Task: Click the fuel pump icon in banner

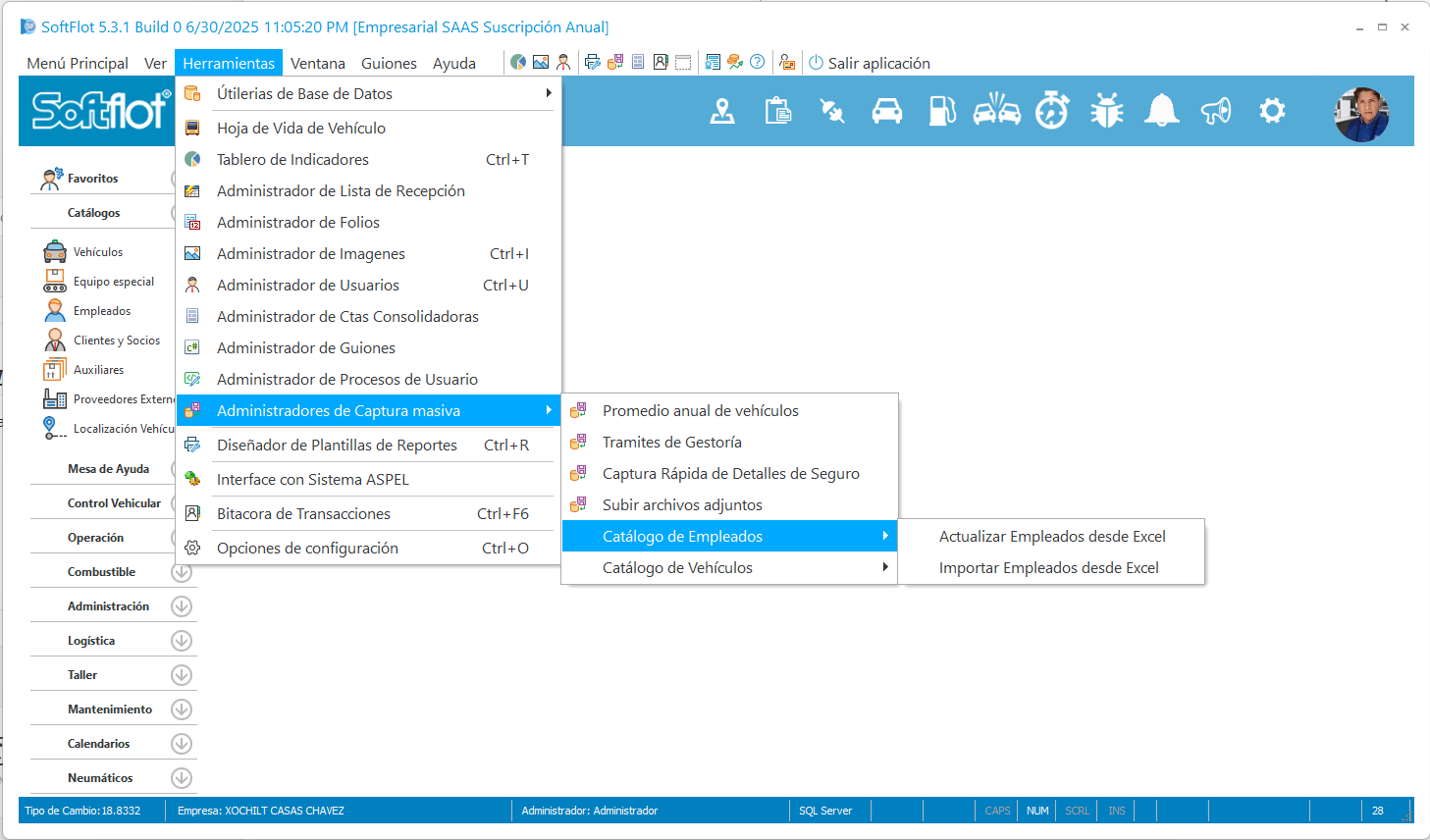Action: (941, 112)
